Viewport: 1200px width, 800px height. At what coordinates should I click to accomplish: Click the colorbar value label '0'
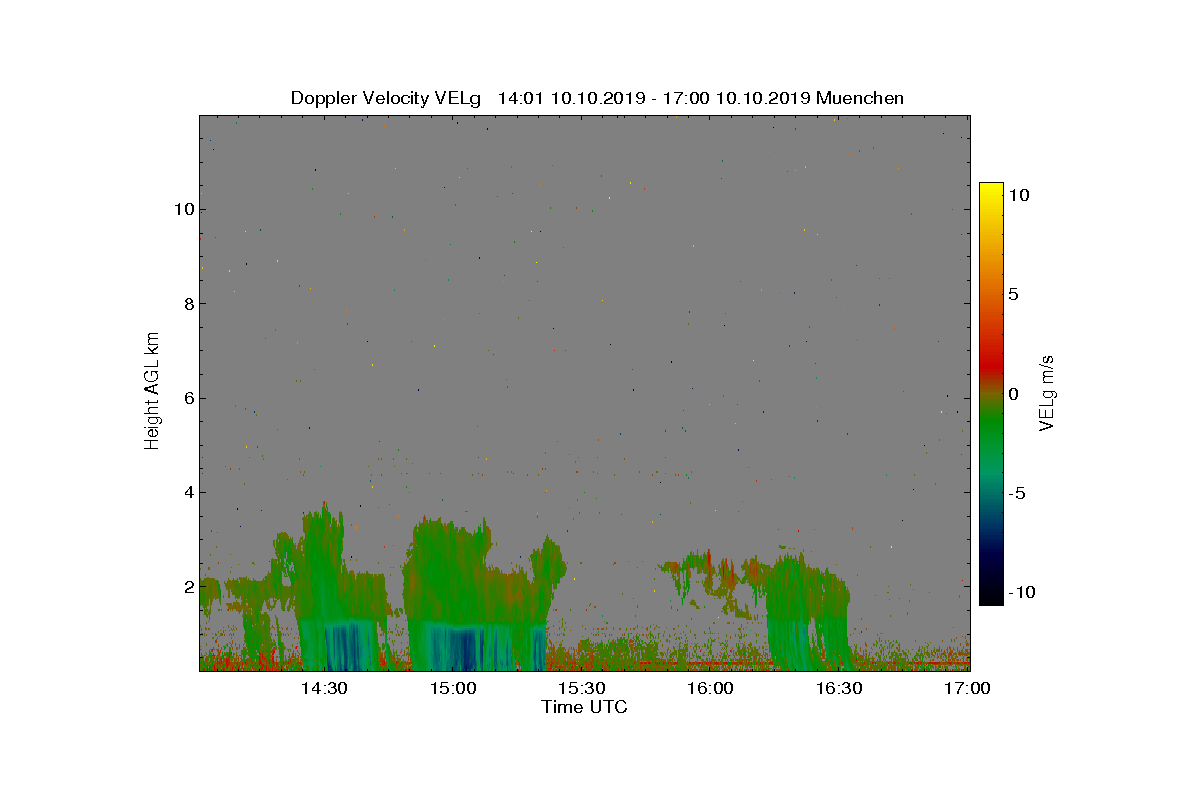click(x=1013, y=394)
